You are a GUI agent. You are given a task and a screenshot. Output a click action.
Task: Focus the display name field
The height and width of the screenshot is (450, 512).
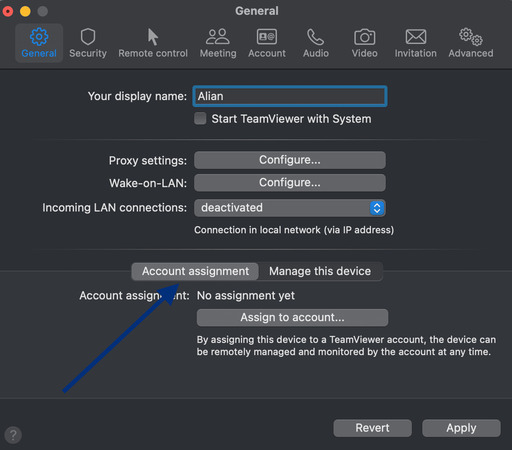(290, 96)
